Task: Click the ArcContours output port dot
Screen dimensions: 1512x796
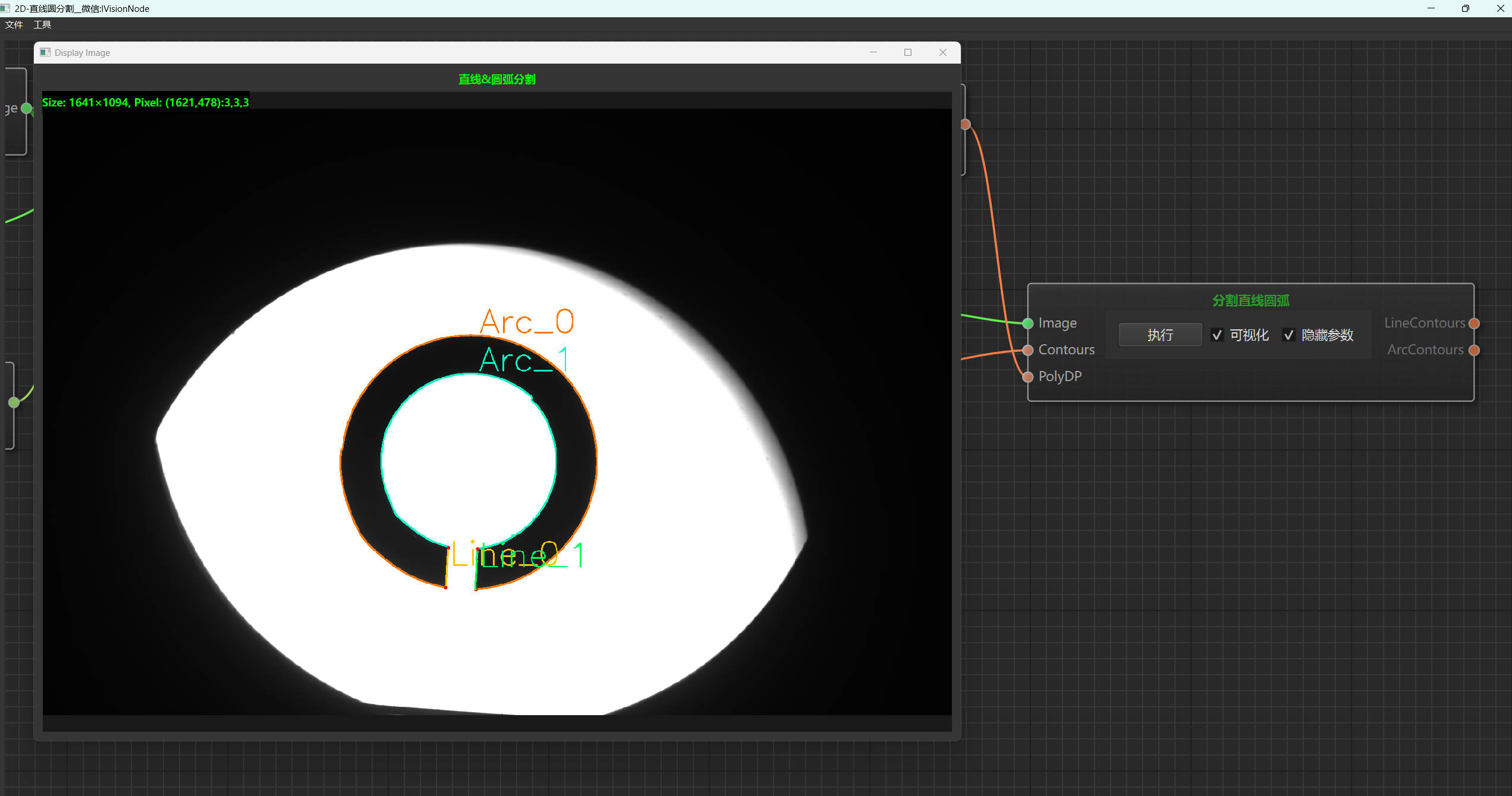Action: click(1474, 350)
